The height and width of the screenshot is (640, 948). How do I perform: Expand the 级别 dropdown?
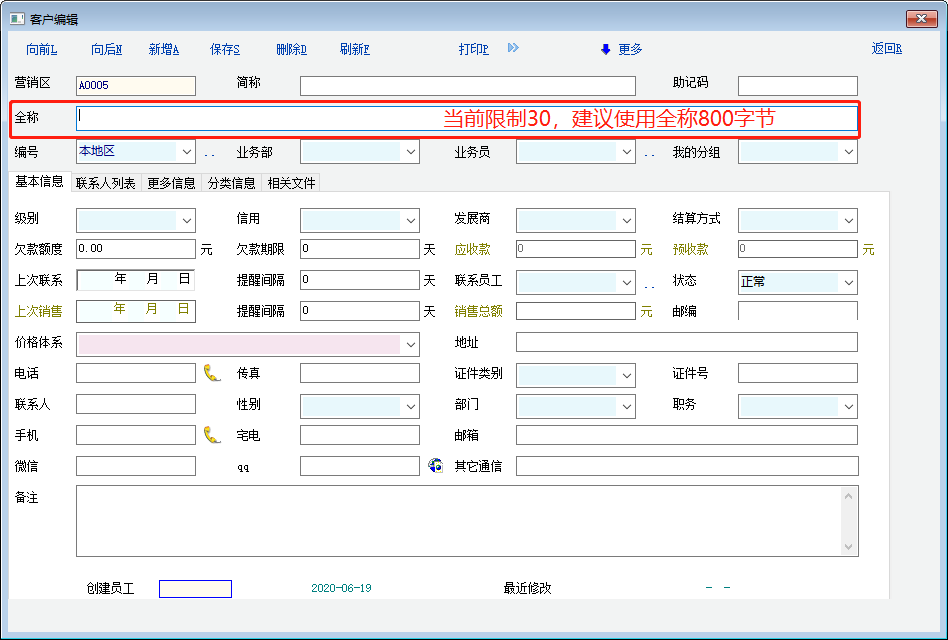pyautogui.click(x=186, y=220)
